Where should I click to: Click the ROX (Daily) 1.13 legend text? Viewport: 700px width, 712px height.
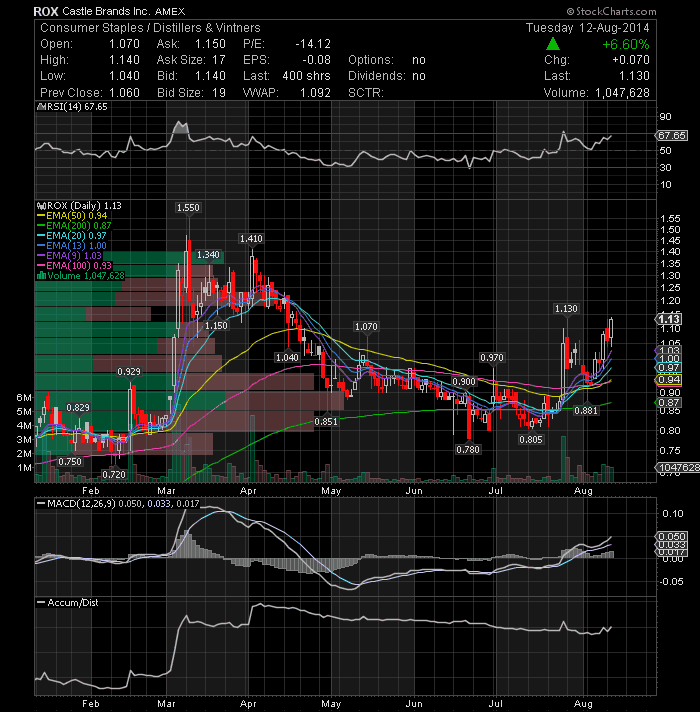coord(84,206)
